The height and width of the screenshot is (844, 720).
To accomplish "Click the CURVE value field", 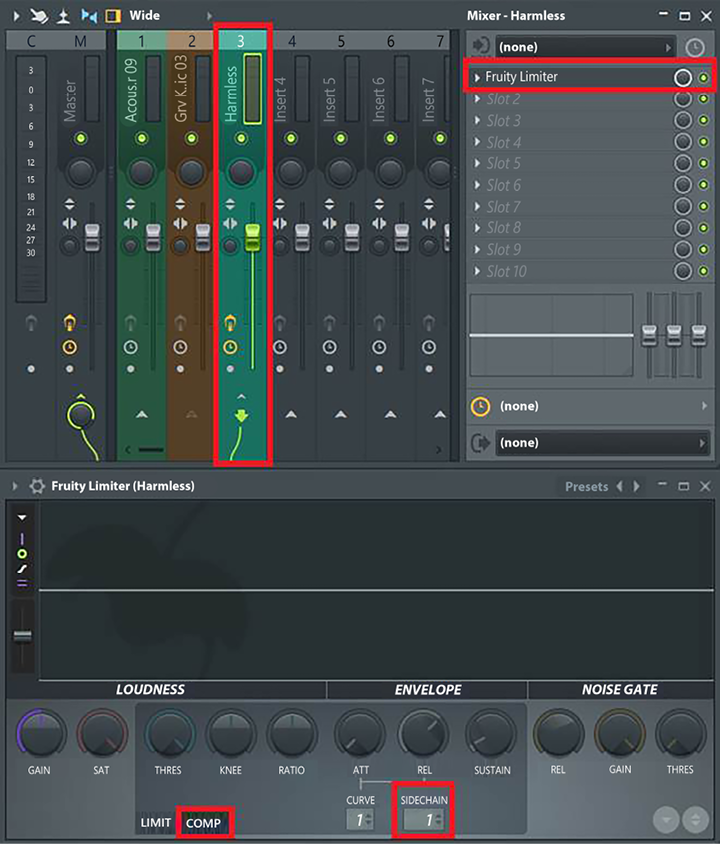I will [360, 820].
